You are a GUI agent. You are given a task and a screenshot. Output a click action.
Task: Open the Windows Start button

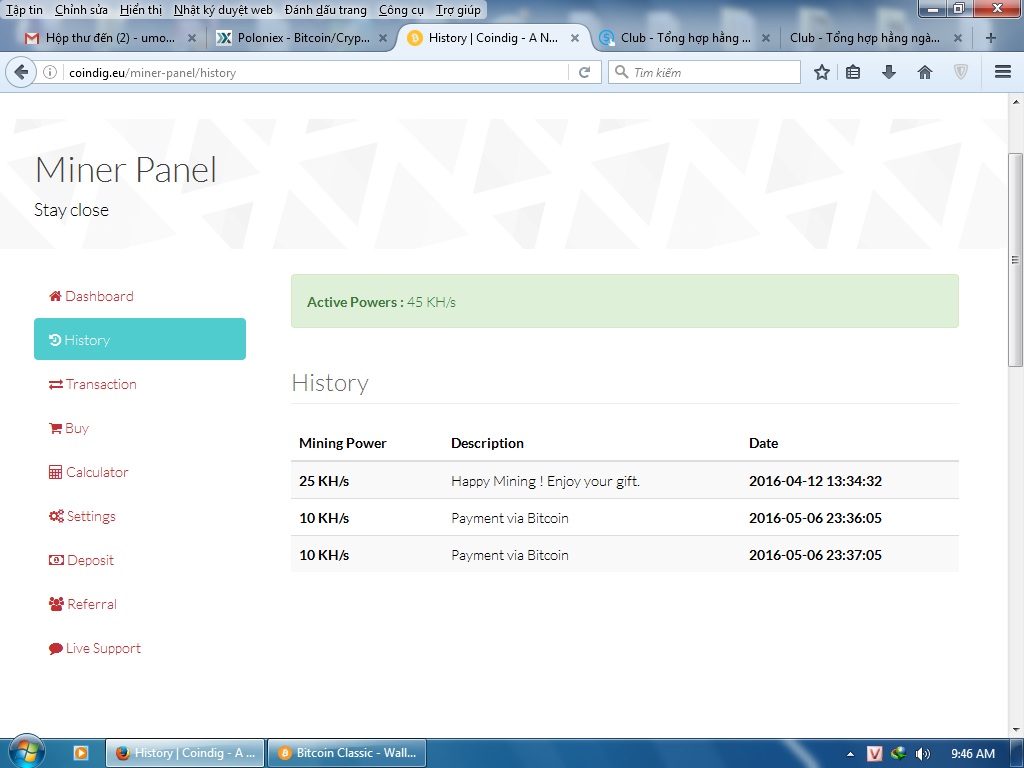tap(26, 752)
